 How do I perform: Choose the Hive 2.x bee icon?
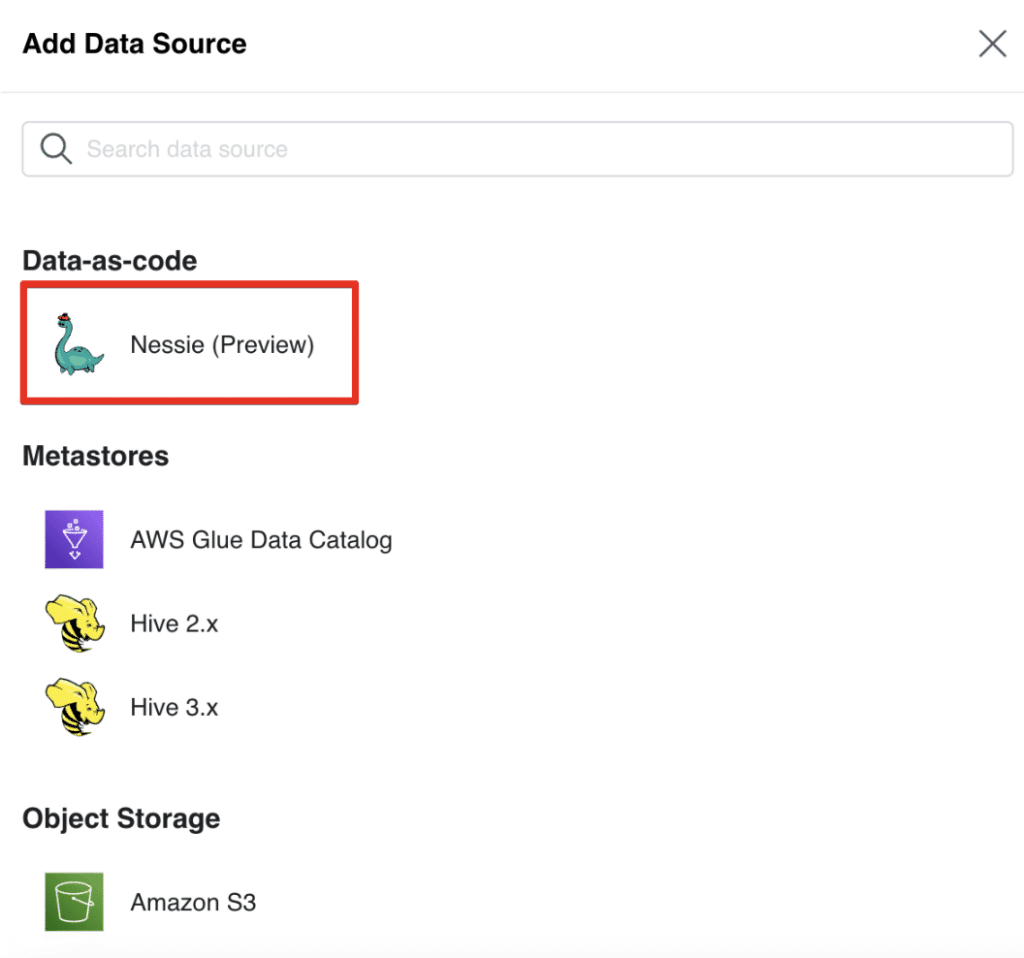click(x=75, y=623)
